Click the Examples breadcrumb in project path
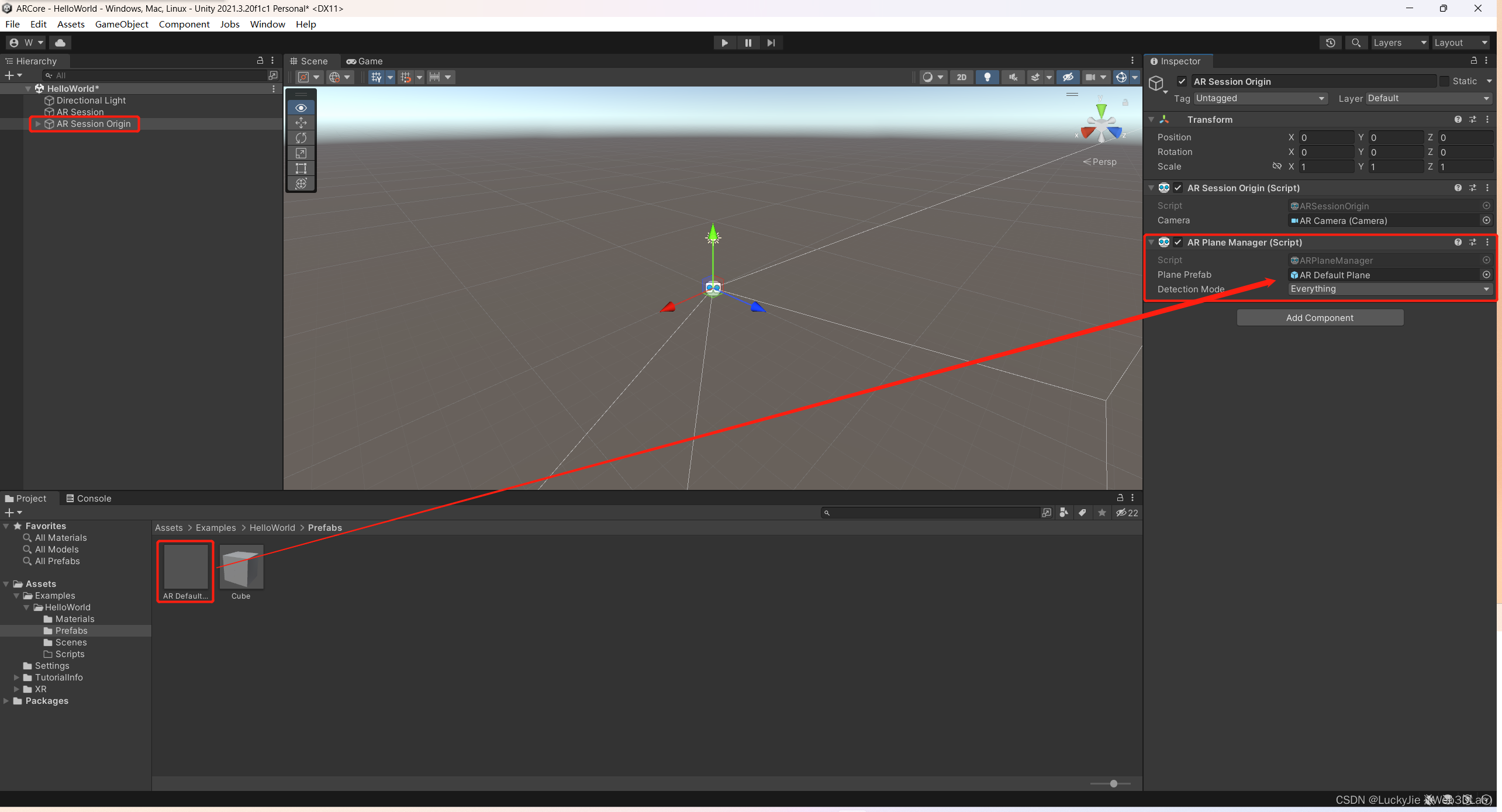Image resolution: width=1502 pixels, height=812 pixels. [x=216, y=527]
